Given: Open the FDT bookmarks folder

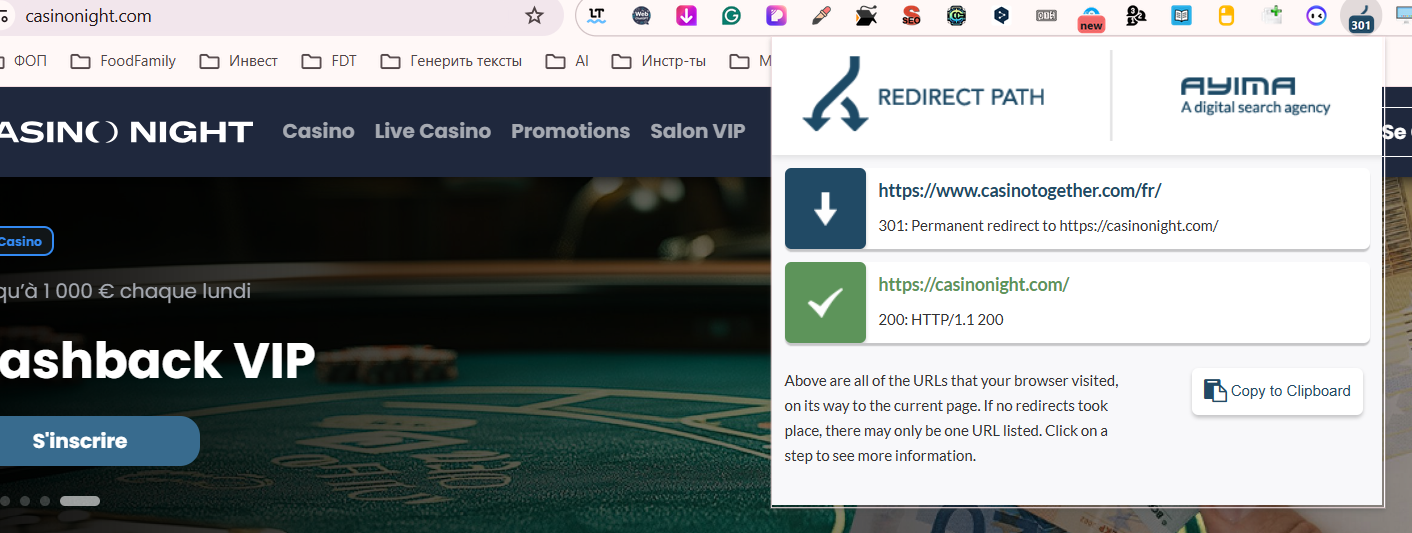Looking at the screenshot, I should [x=329, y=61].
